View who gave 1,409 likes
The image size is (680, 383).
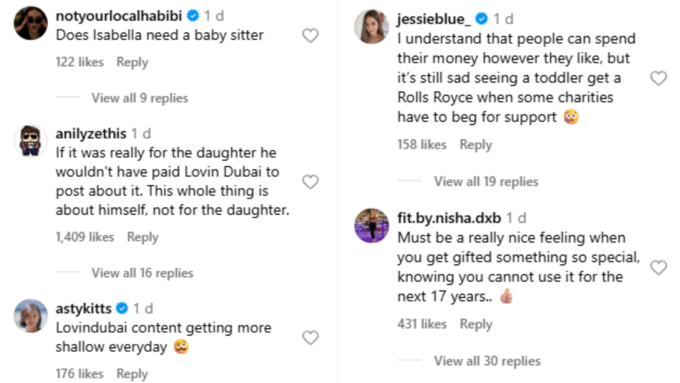pos(85,237)
